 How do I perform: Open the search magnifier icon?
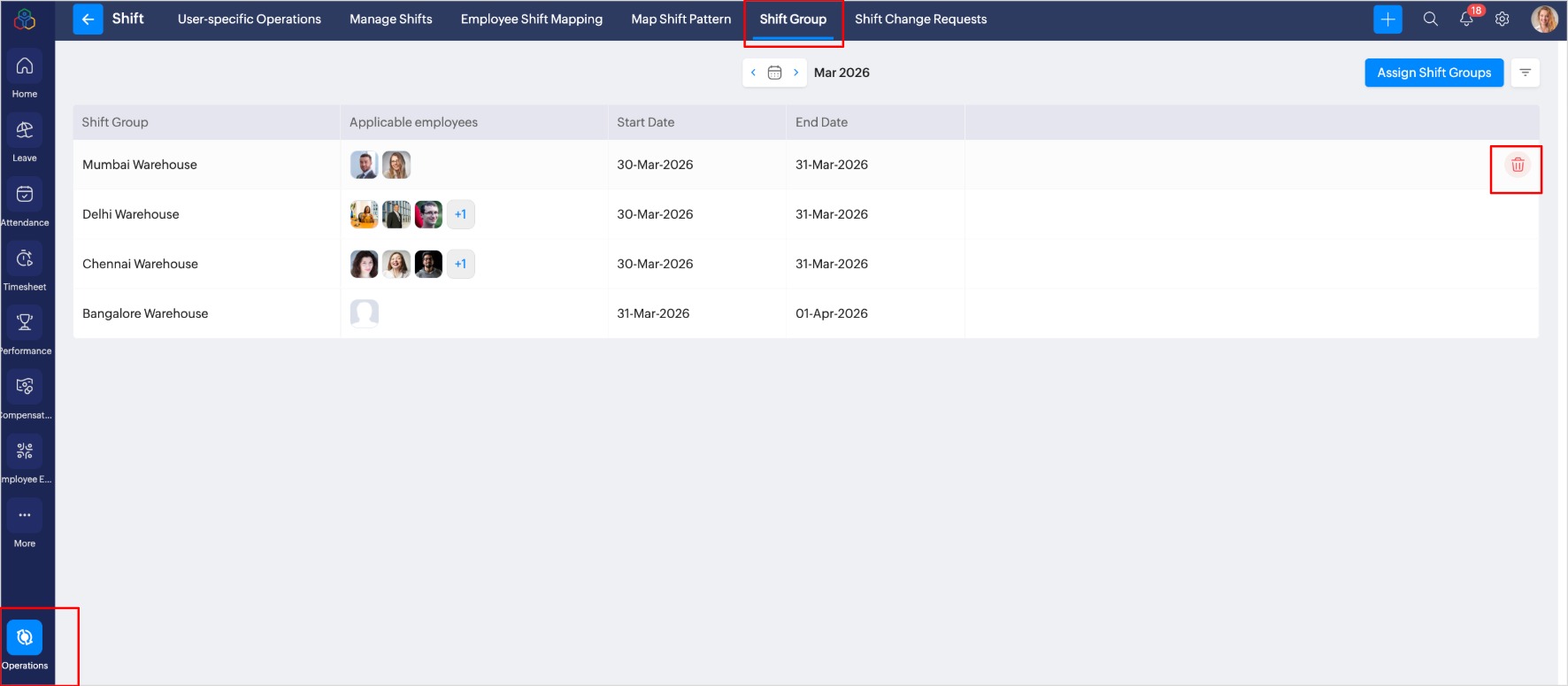[1430, 19]
